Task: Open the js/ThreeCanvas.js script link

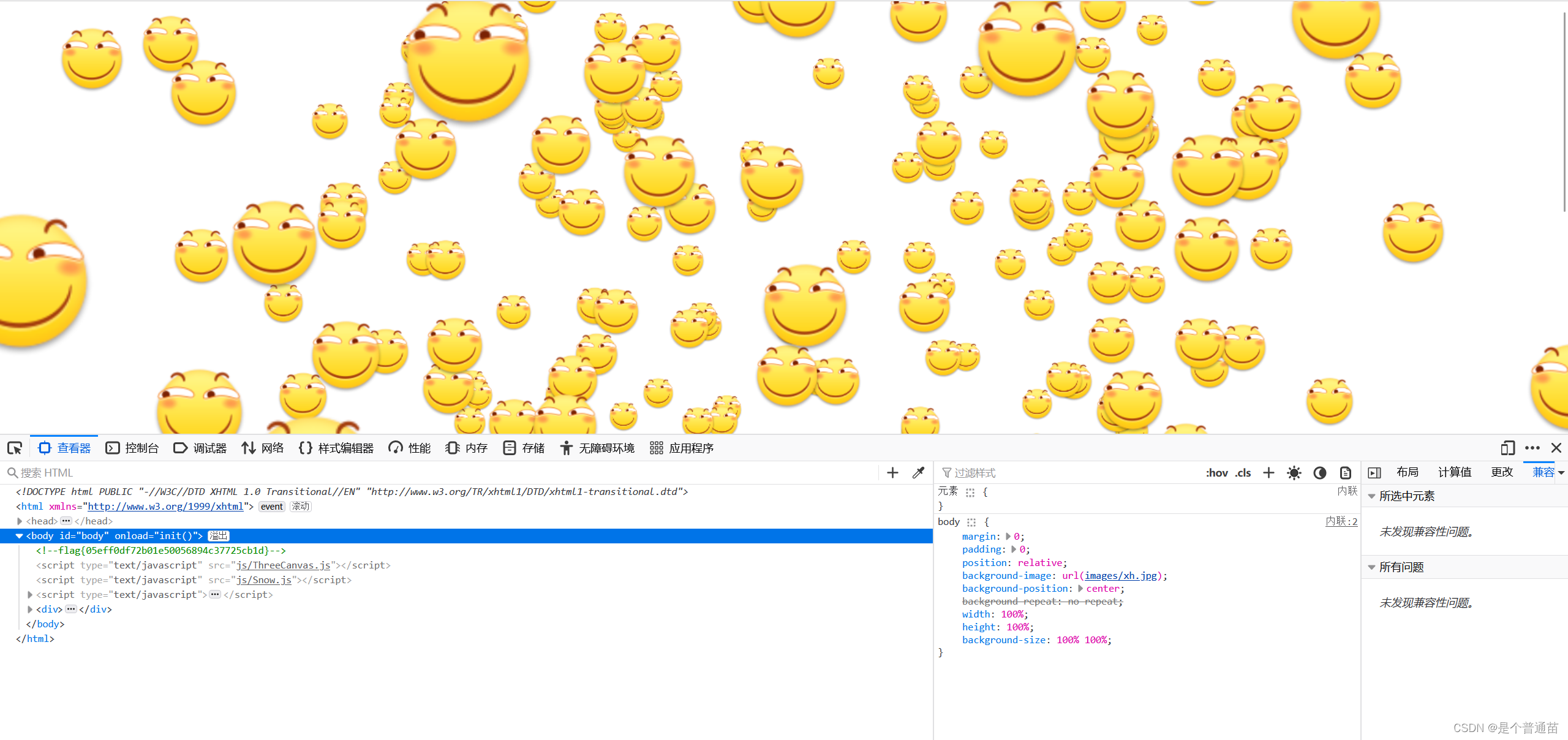Action: (x=283, y=565)
